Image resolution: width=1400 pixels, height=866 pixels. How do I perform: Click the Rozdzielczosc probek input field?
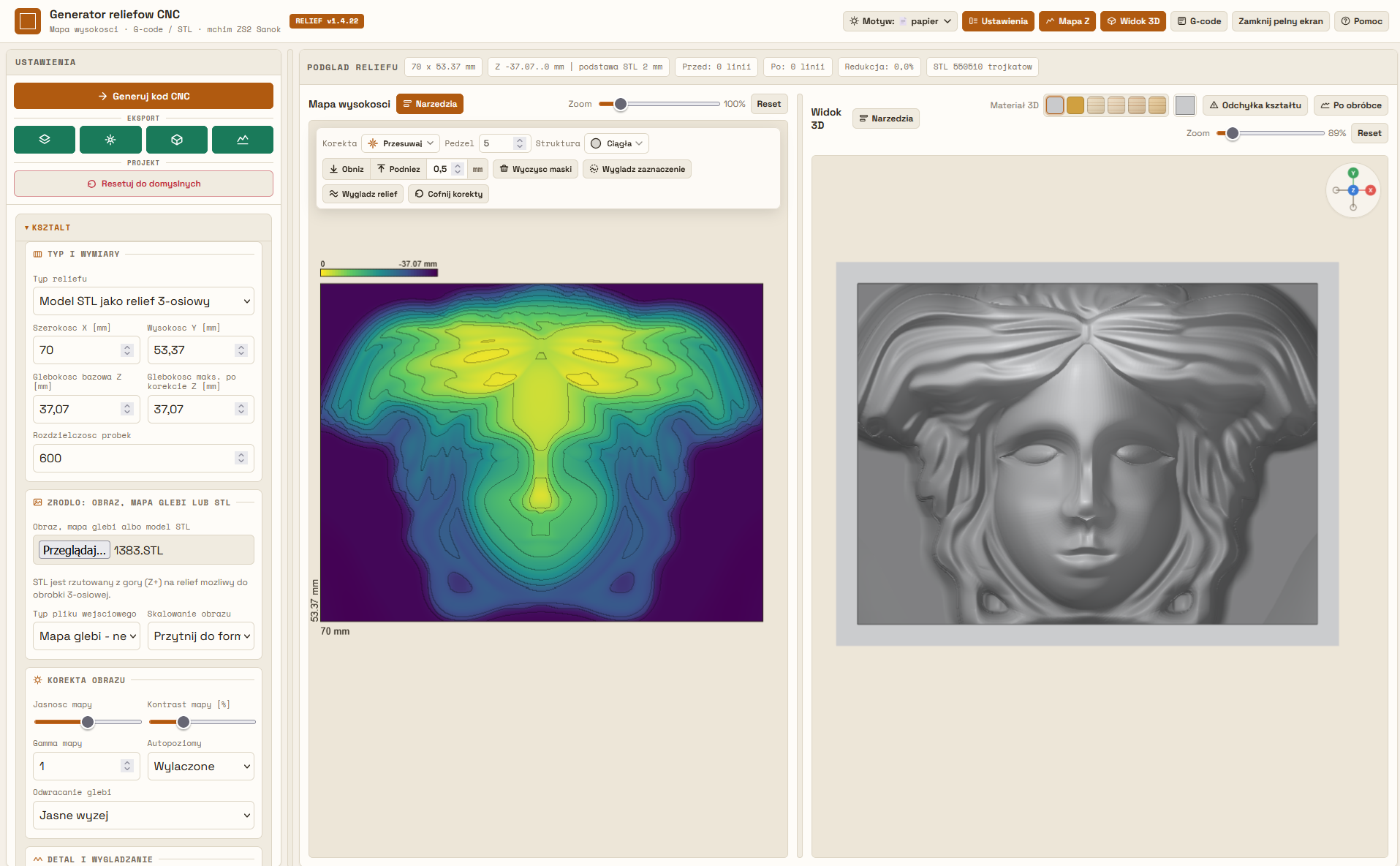click(143, 459)
